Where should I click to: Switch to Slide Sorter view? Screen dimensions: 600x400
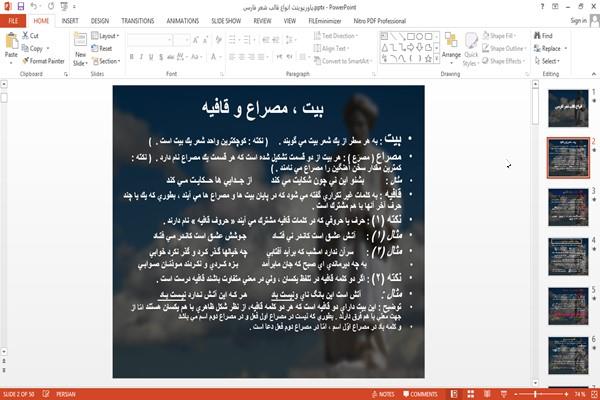pos(471,394)
